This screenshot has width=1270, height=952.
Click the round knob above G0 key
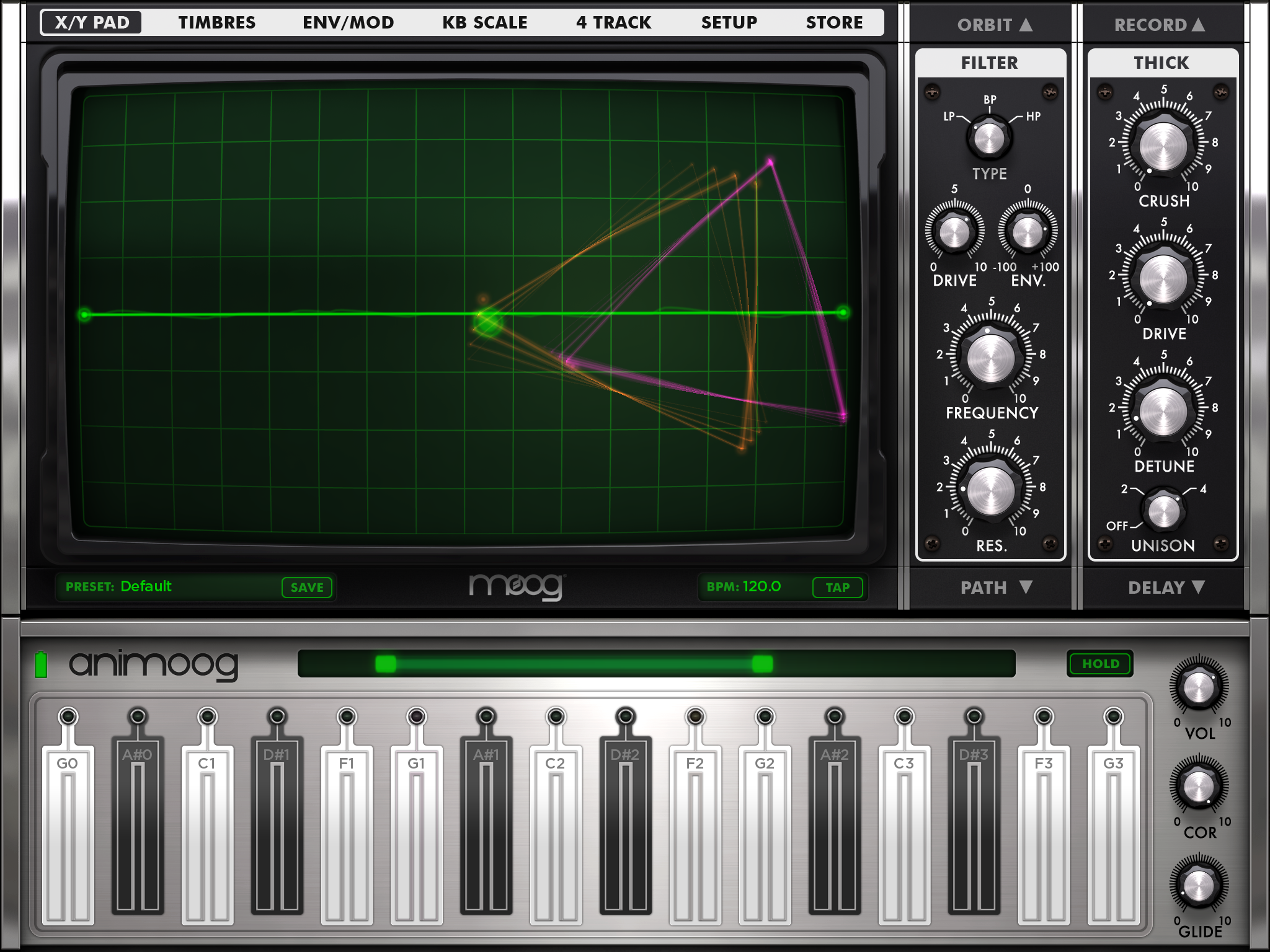pos(68,716)
